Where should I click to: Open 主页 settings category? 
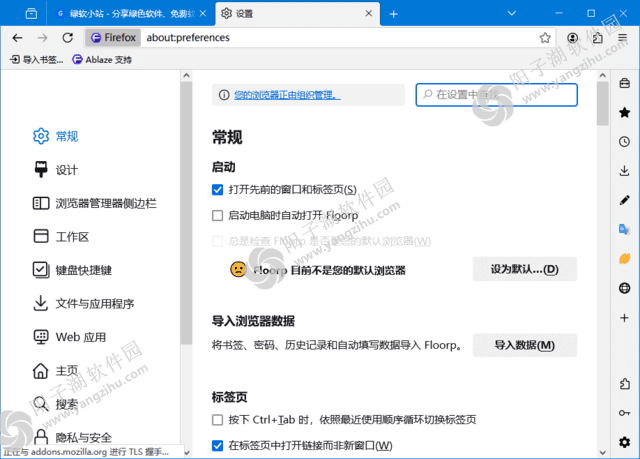point(56,370)
